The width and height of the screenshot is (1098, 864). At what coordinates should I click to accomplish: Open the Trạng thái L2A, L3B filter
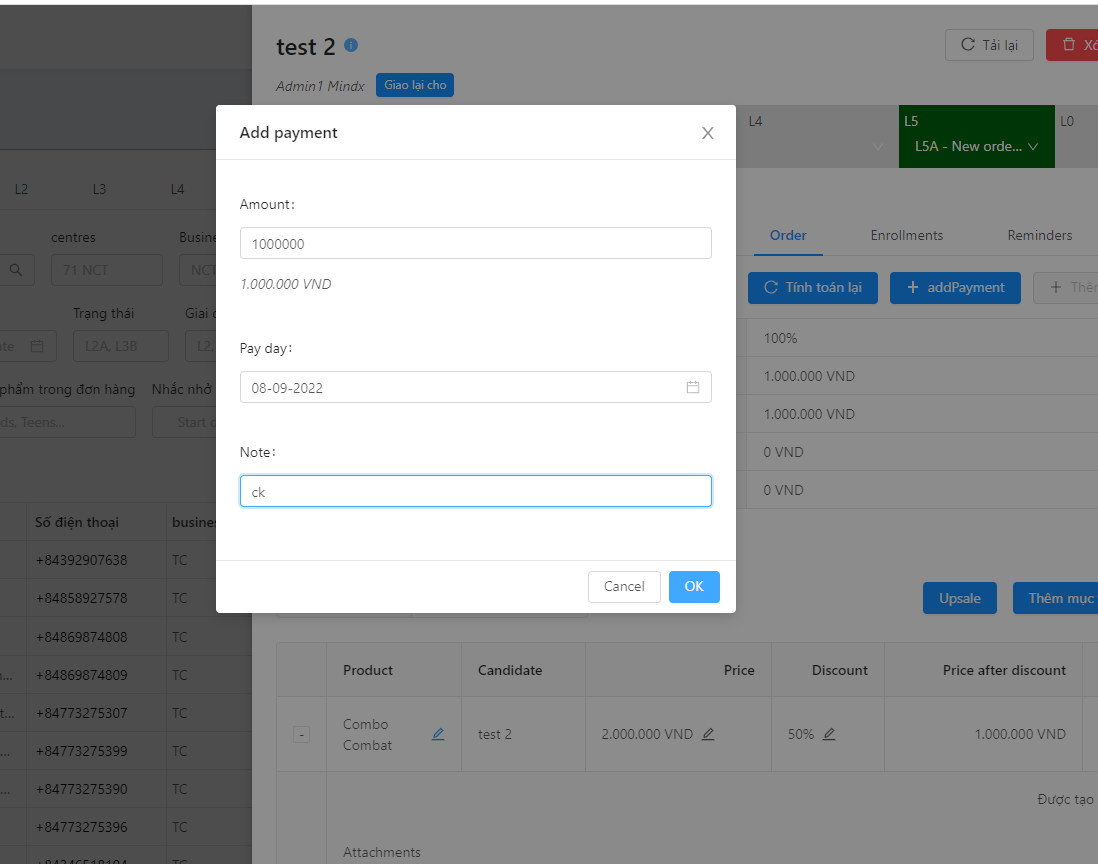click(120, 346)
